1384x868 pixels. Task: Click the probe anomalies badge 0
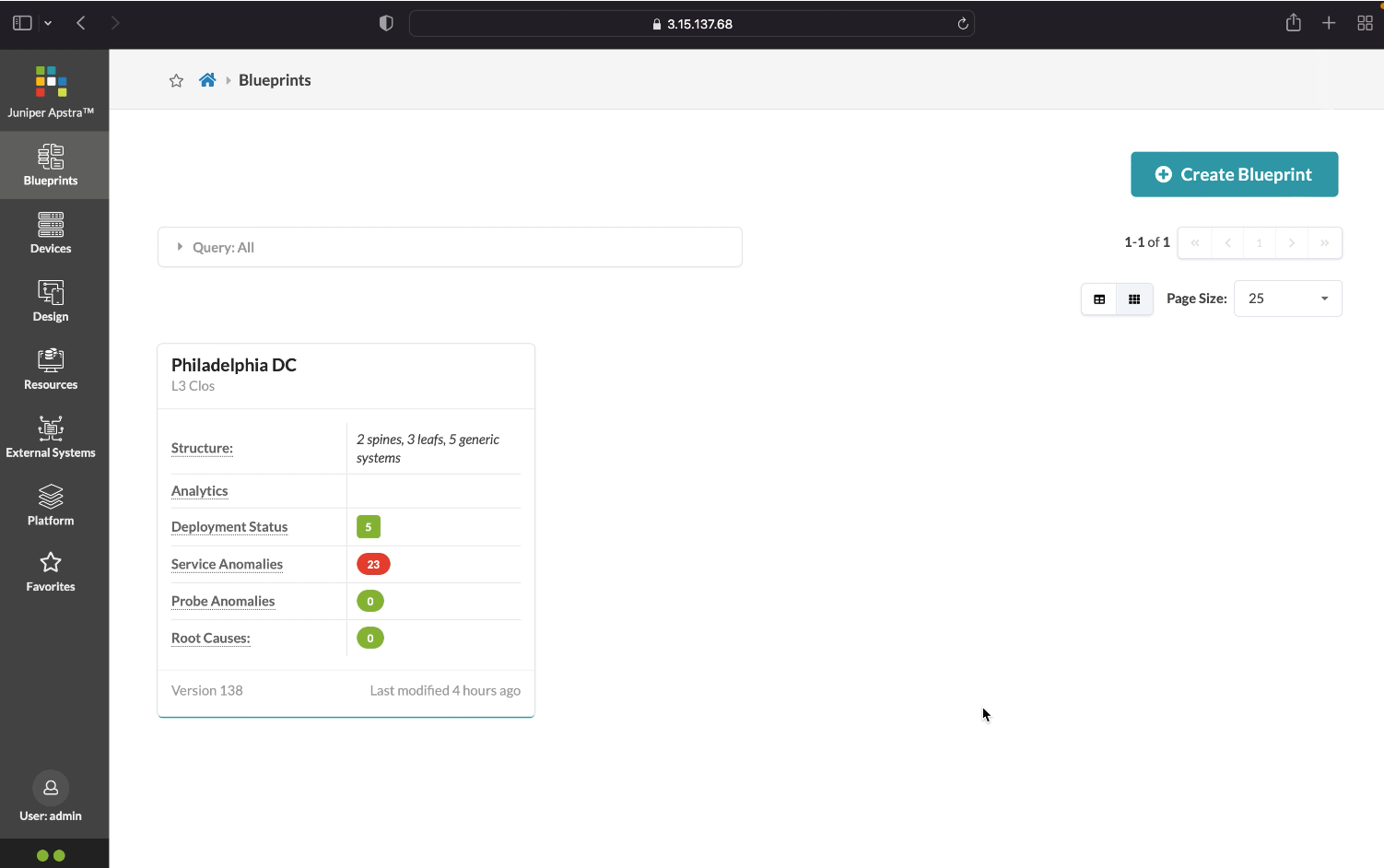pos(370,601)
